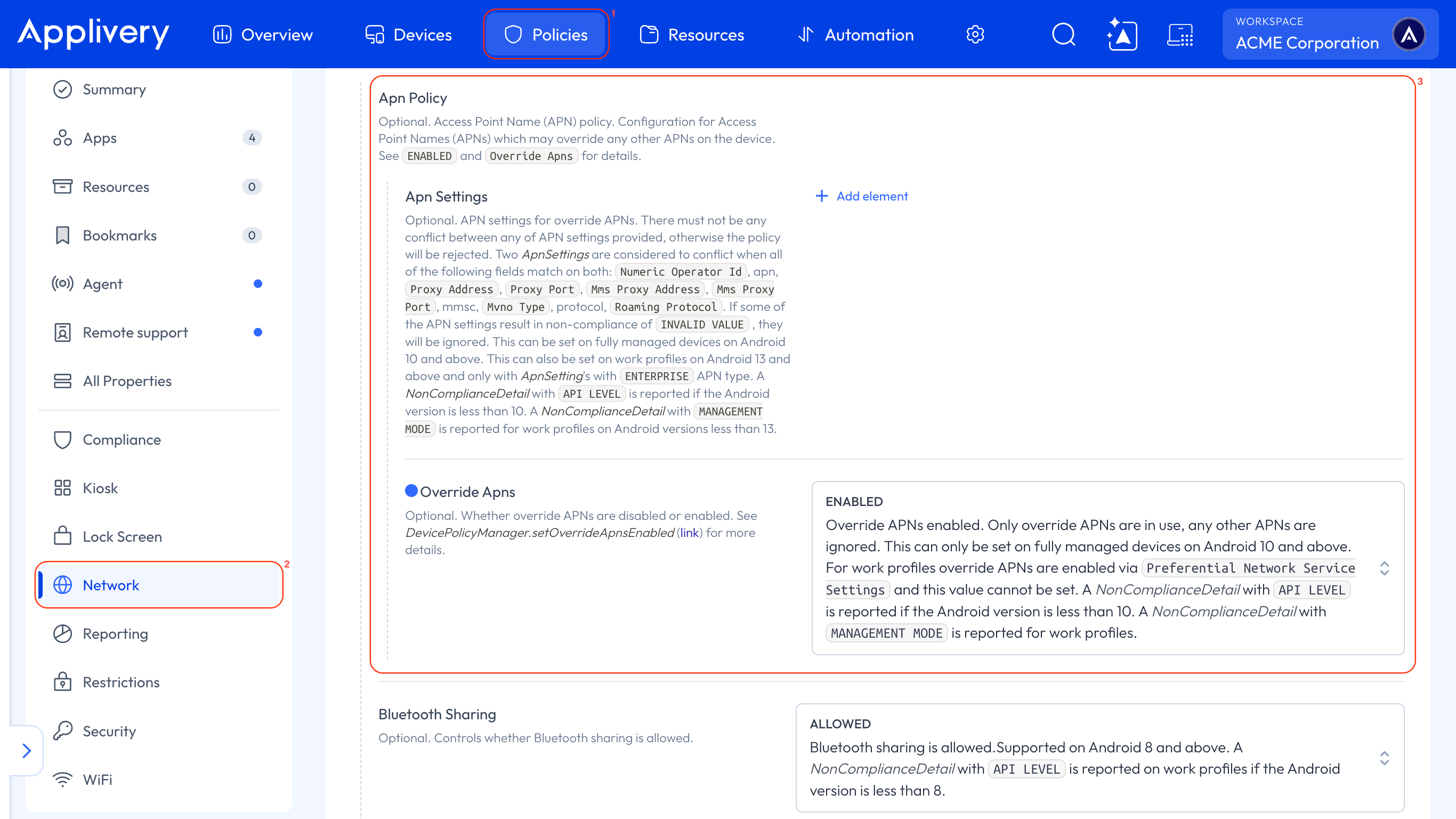Viewport: 1456px width, 819px height.
Task: Toggle the Agent status dot
Action: (258, 284)
